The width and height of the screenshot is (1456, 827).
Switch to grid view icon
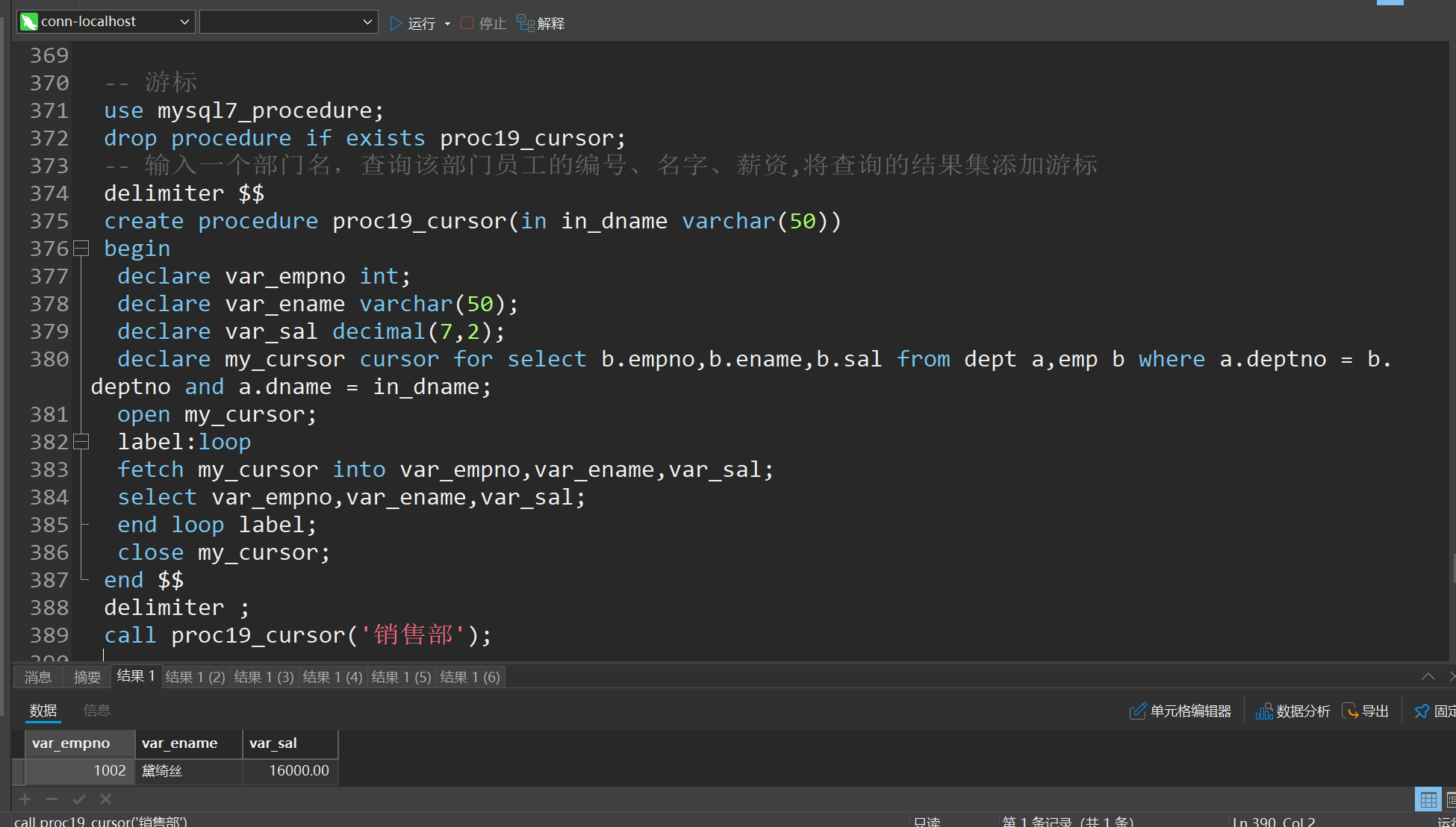(x=1428, y=799)
